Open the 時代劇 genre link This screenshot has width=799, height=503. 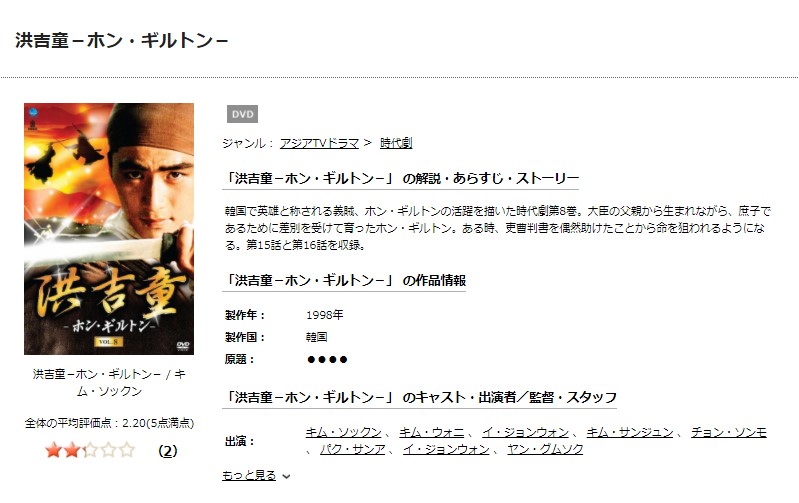coord(396,143)
